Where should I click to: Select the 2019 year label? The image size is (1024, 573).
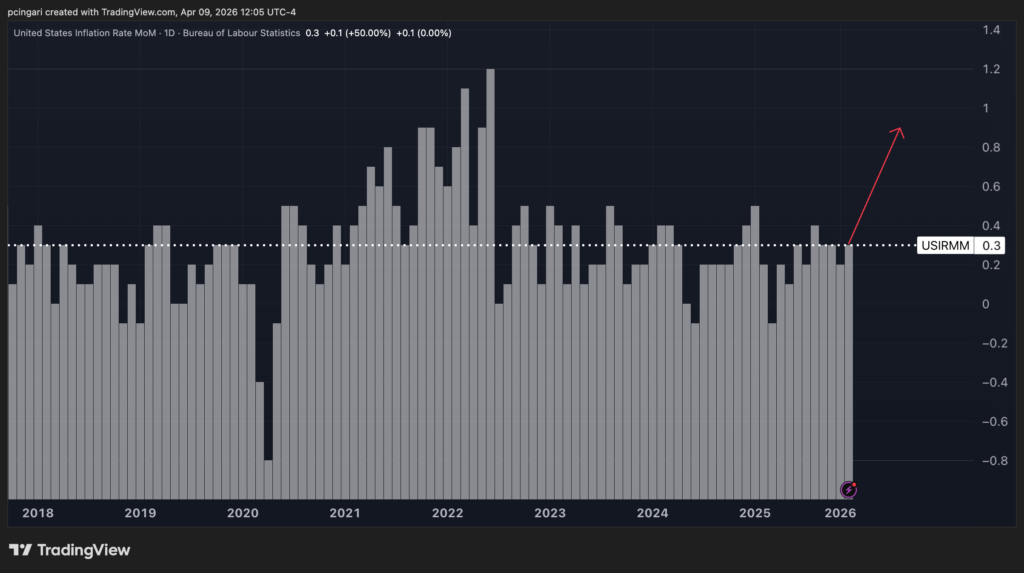click(x=140, y=513)
